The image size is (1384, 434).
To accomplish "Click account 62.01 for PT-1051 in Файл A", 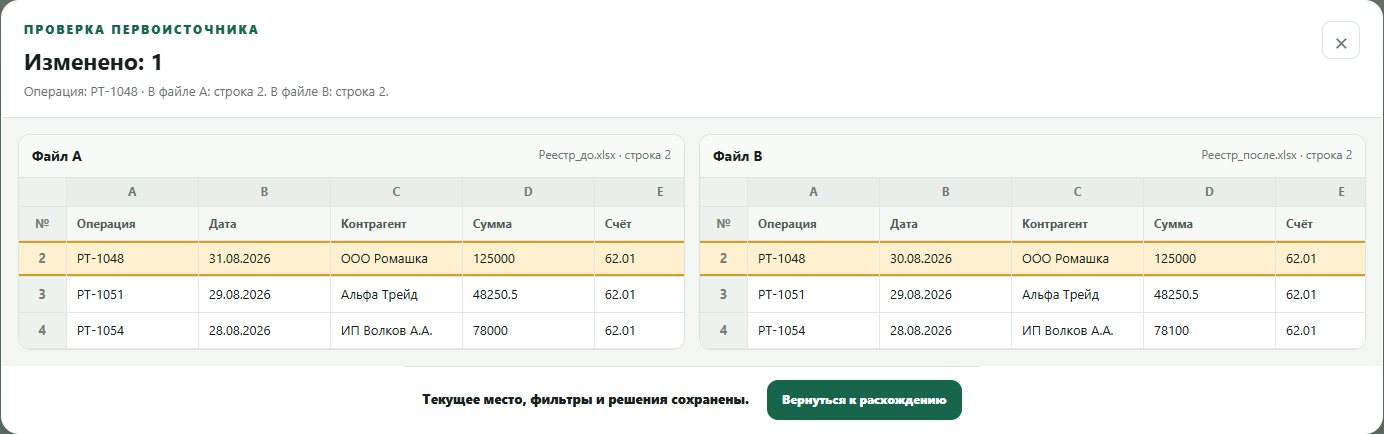I will [639, 295].
